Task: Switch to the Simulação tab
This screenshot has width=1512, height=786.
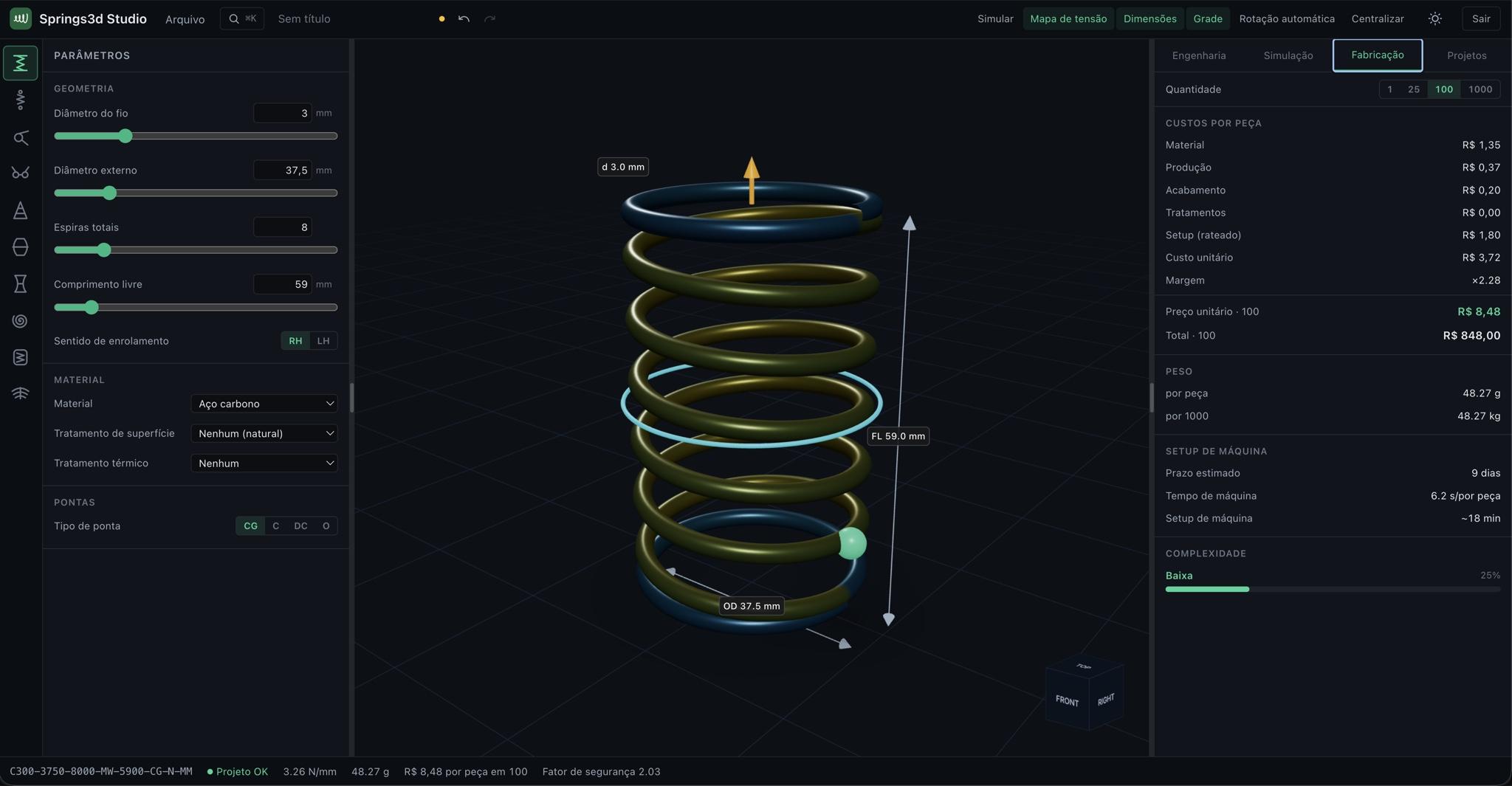Action: [x=1288, y=55]
